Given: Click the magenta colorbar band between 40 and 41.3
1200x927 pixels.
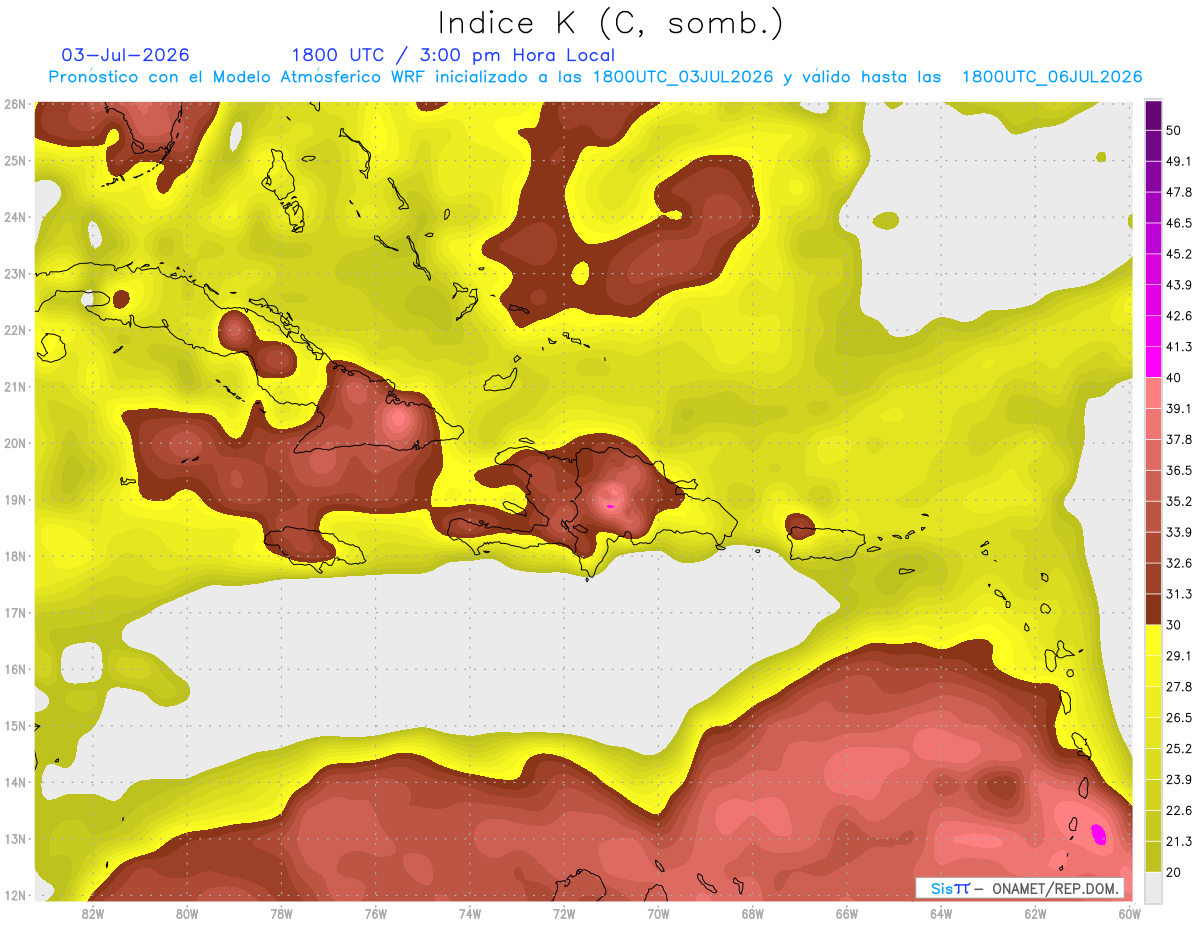Looking at the screenshot, I should tap(1153, 362).
